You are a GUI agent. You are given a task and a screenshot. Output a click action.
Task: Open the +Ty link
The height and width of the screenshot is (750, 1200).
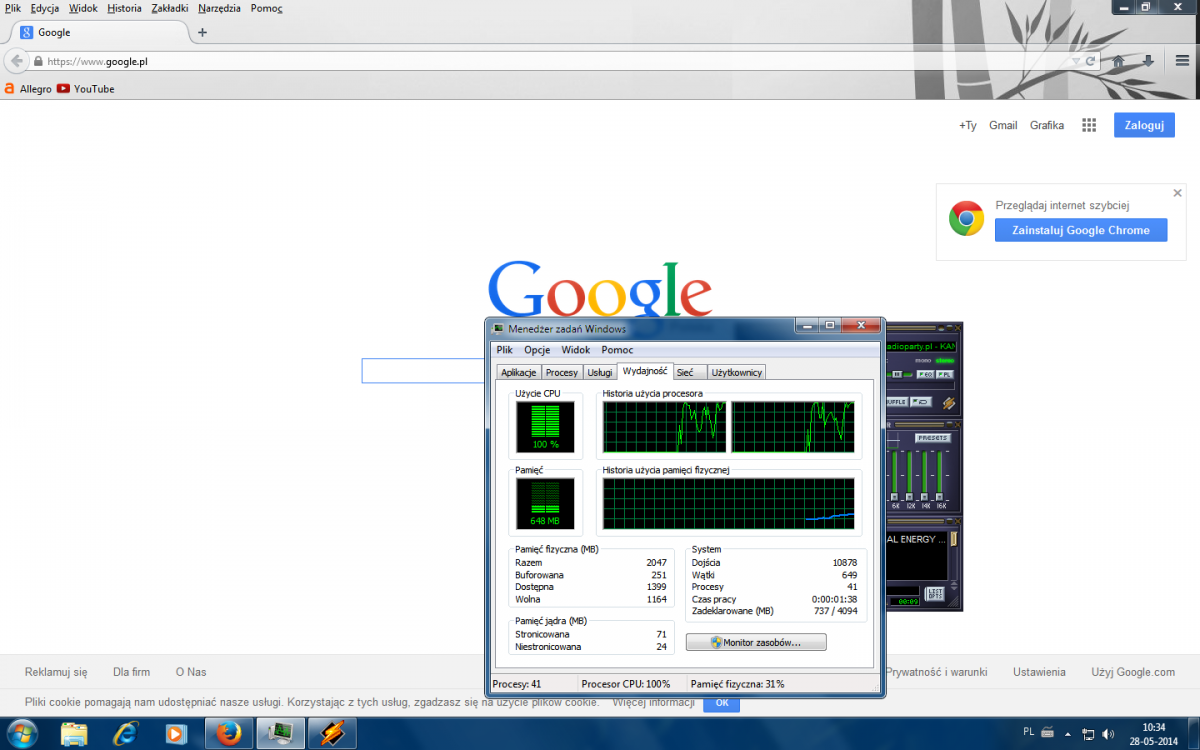click(967, 125)
